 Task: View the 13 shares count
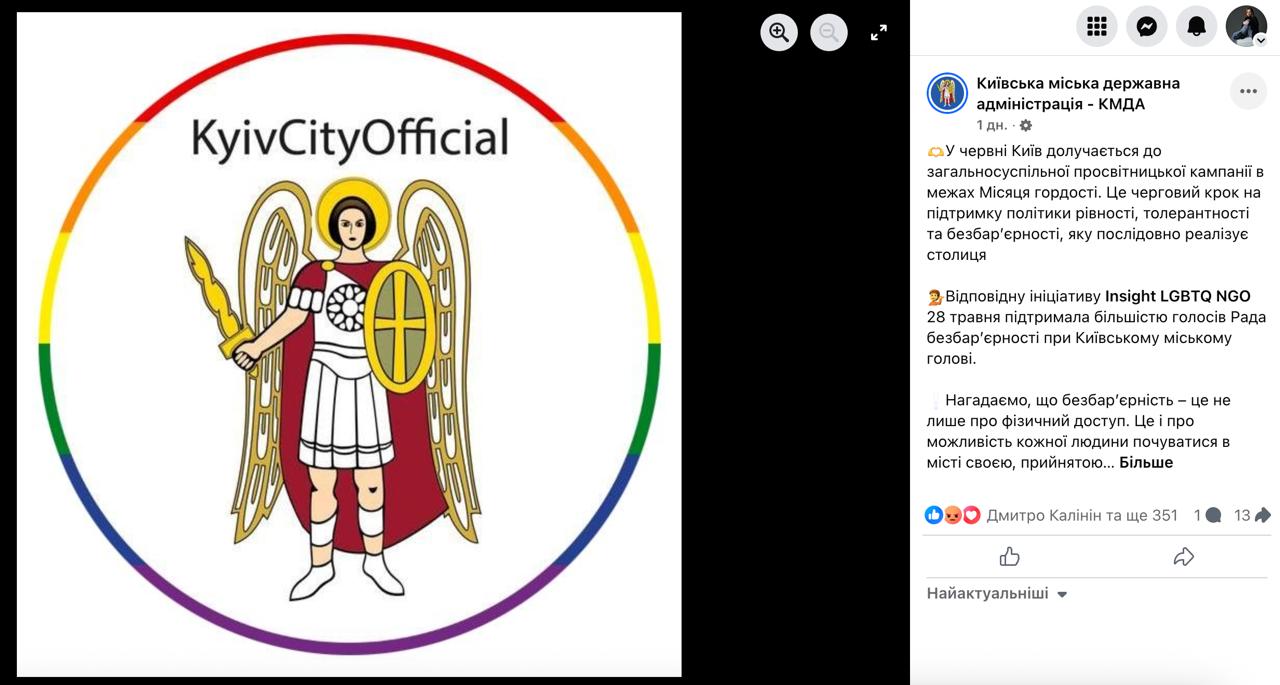(1252, 516)
